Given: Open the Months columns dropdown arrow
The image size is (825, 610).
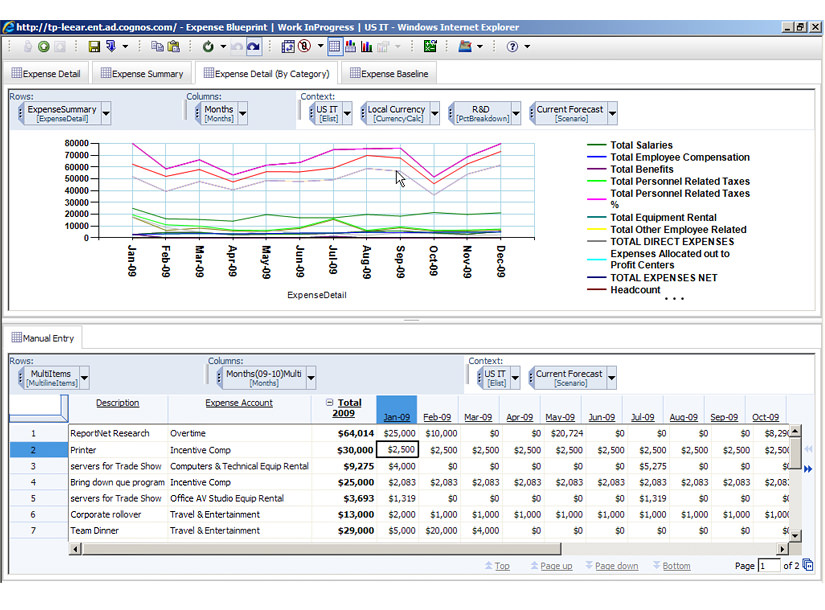Looking at the screenshot, I should click(x=243, y=114).
